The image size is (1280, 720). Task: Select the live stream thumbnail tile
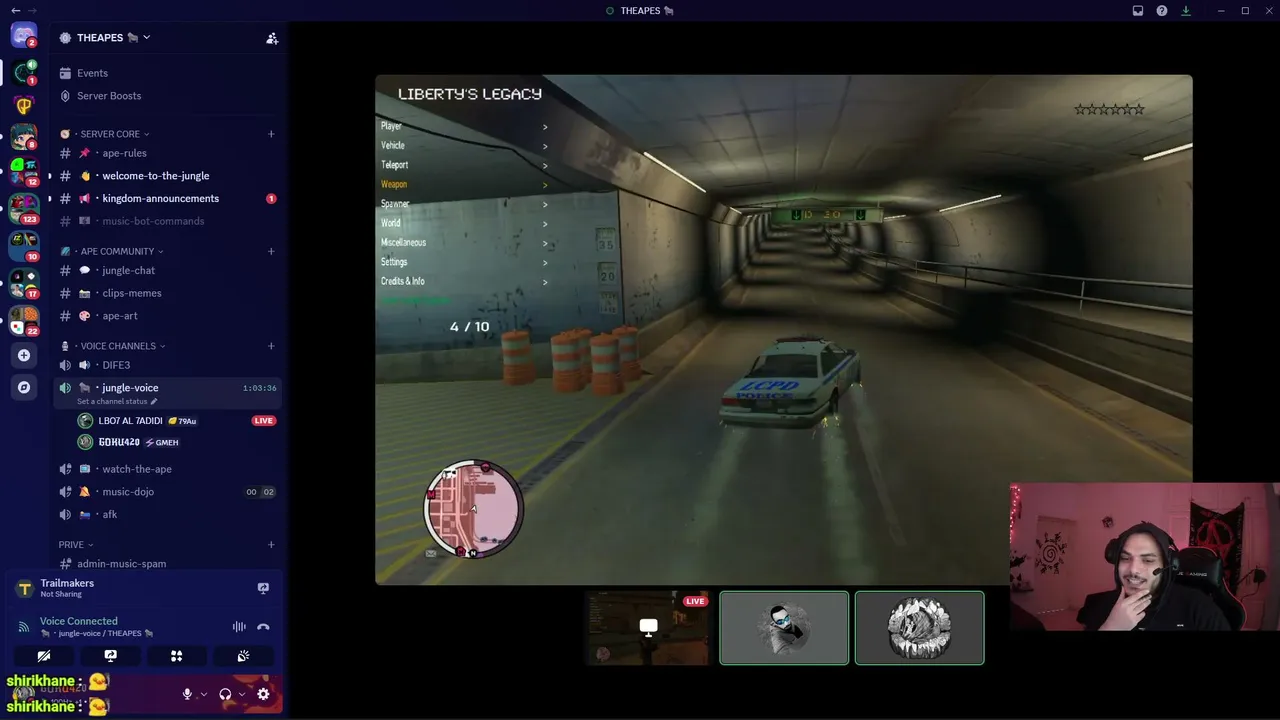(x=648, y=628)
